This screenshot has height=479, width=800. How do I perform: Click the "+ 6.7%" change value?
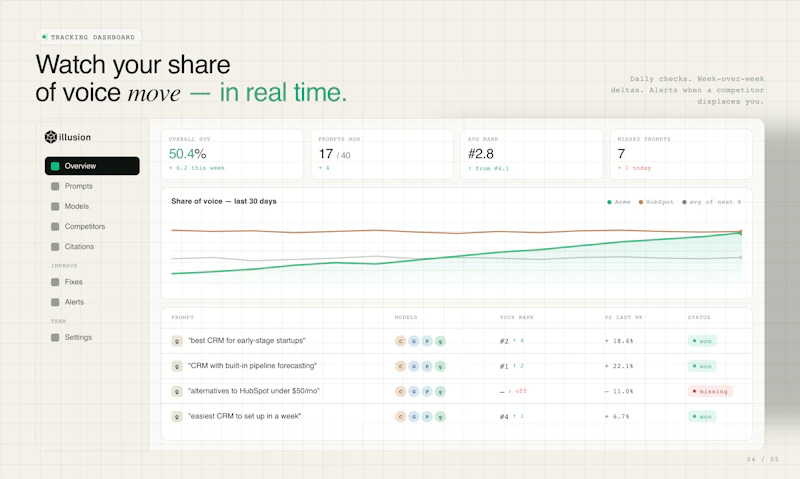coord(617,417)
